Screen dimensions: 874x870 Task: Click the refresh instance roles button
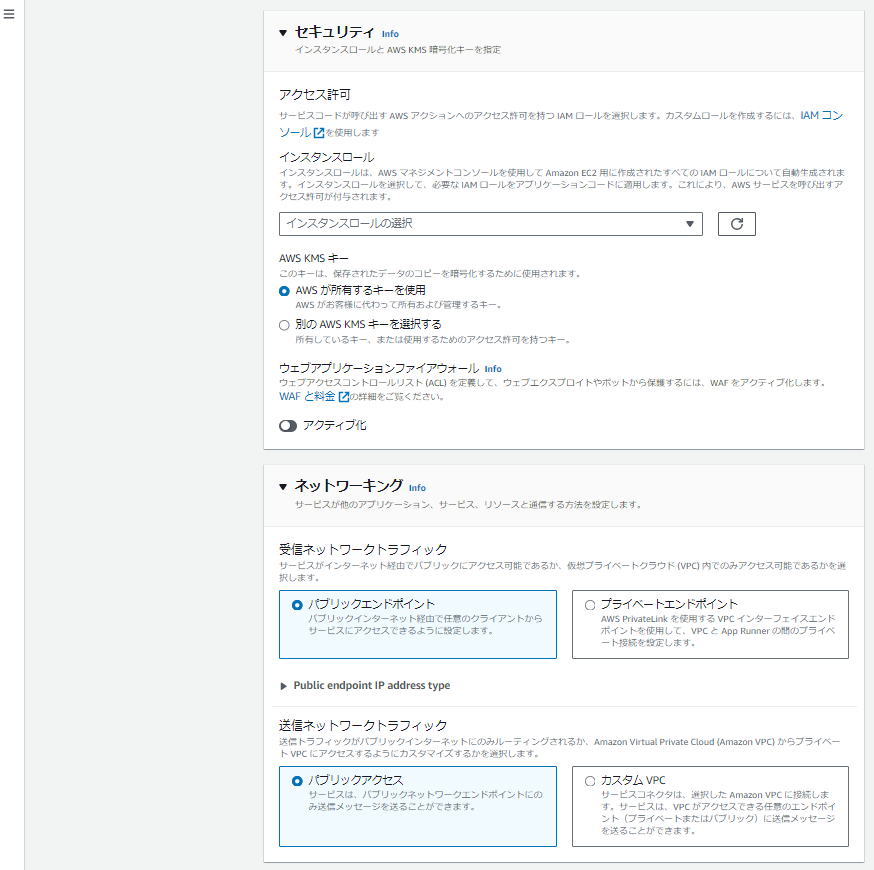[736, 224]
